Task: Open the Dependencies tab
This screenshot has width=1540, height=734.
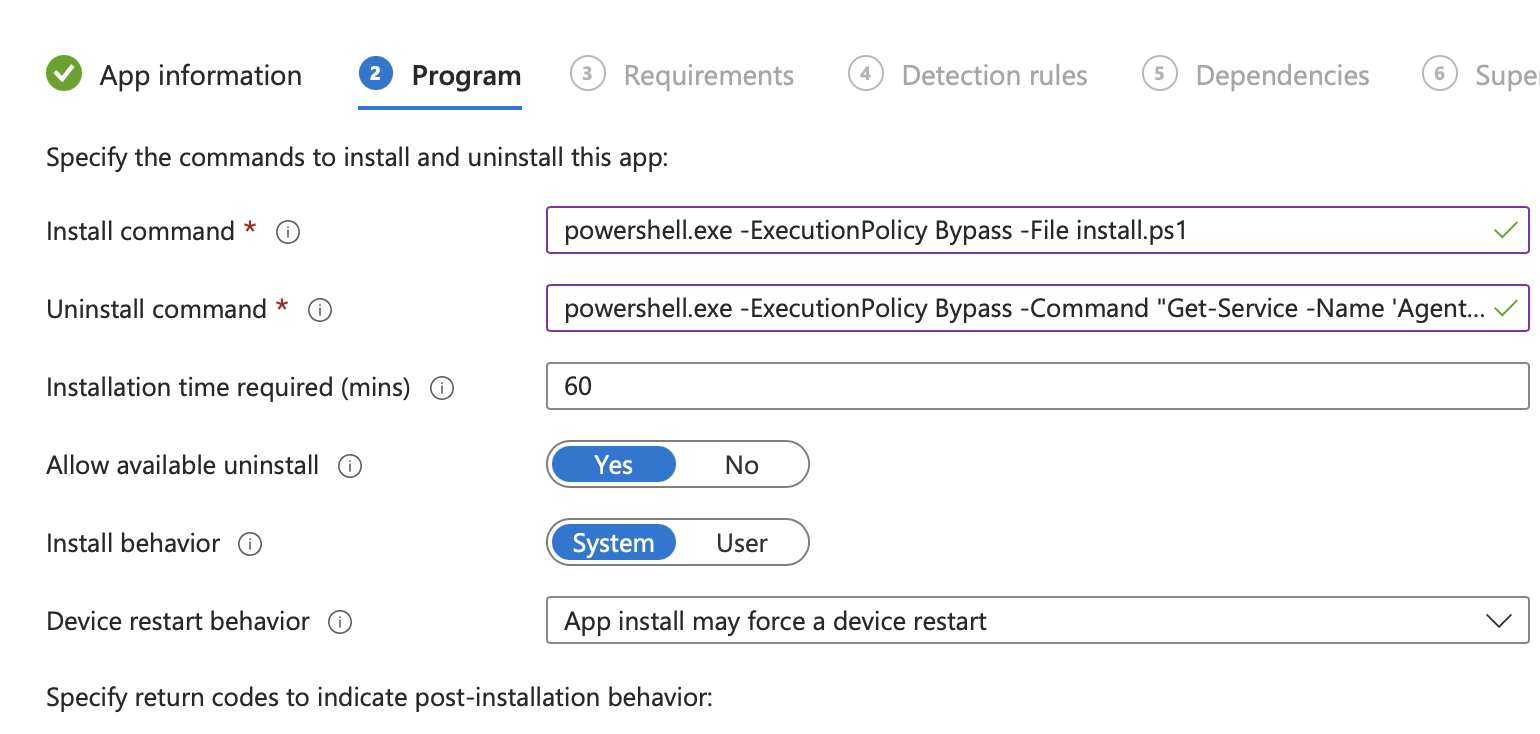Action: [x=1282, y=76]
